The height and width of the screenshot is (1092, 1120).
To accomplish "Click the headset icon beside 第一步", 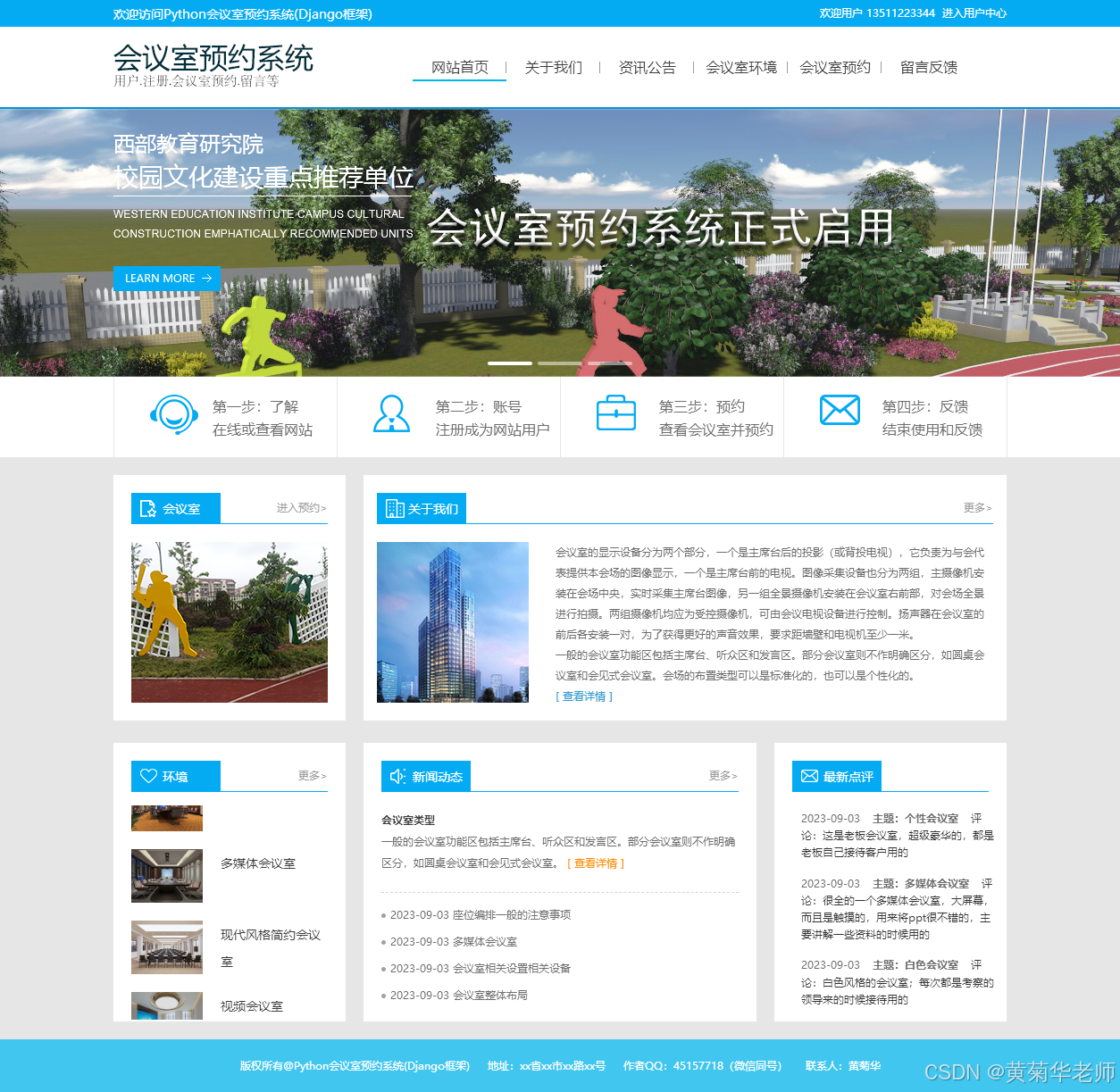I will pos(172,415).
